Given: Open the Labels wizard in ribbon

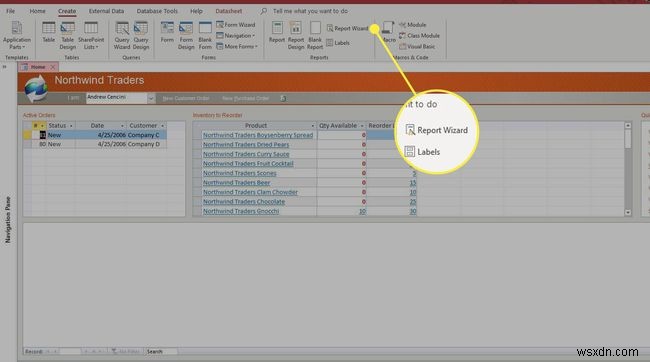Looking at the screenshot, I should coord(338,43).
